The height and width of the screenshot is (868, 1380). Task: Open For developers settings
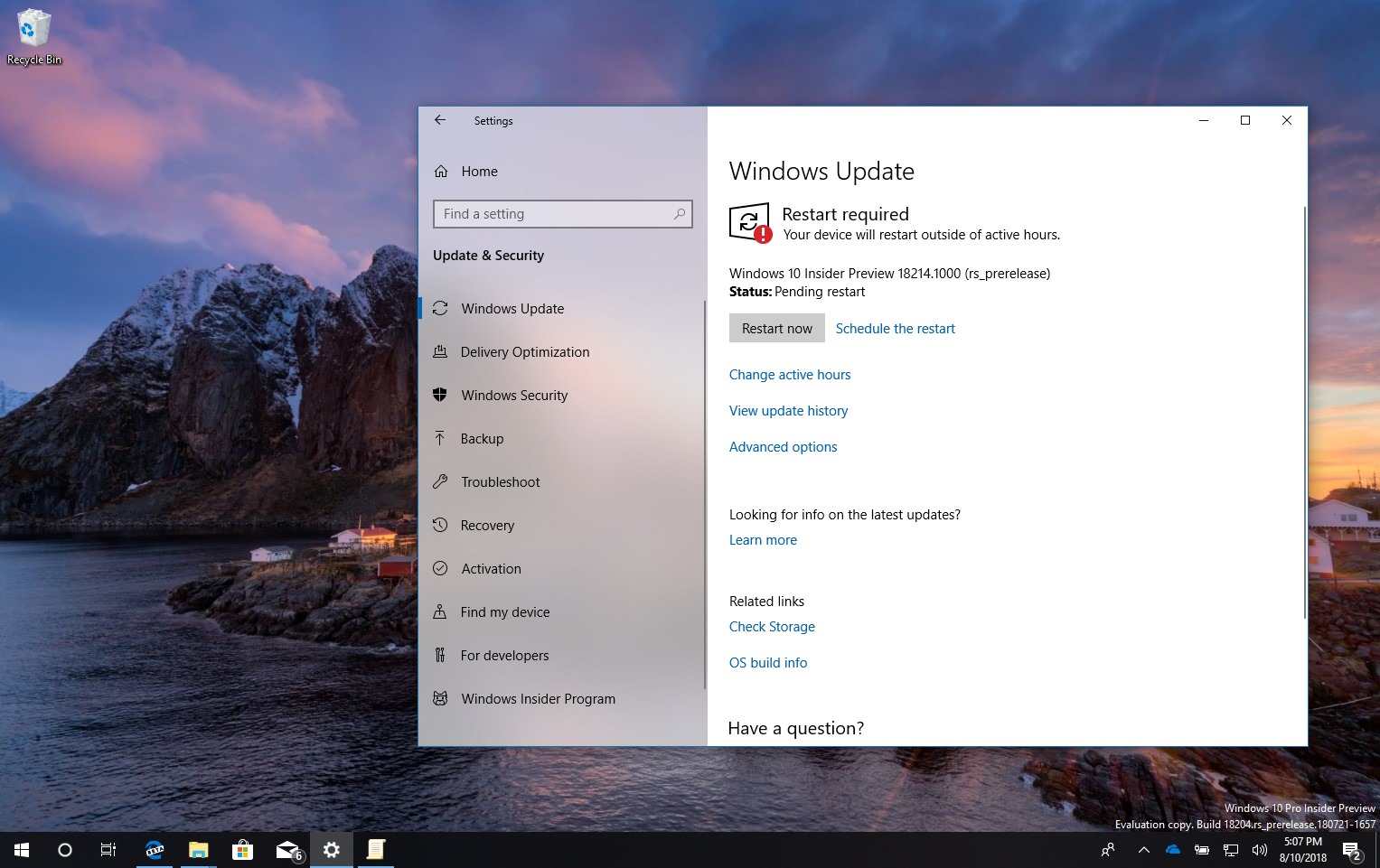click(x=504, y=655)
